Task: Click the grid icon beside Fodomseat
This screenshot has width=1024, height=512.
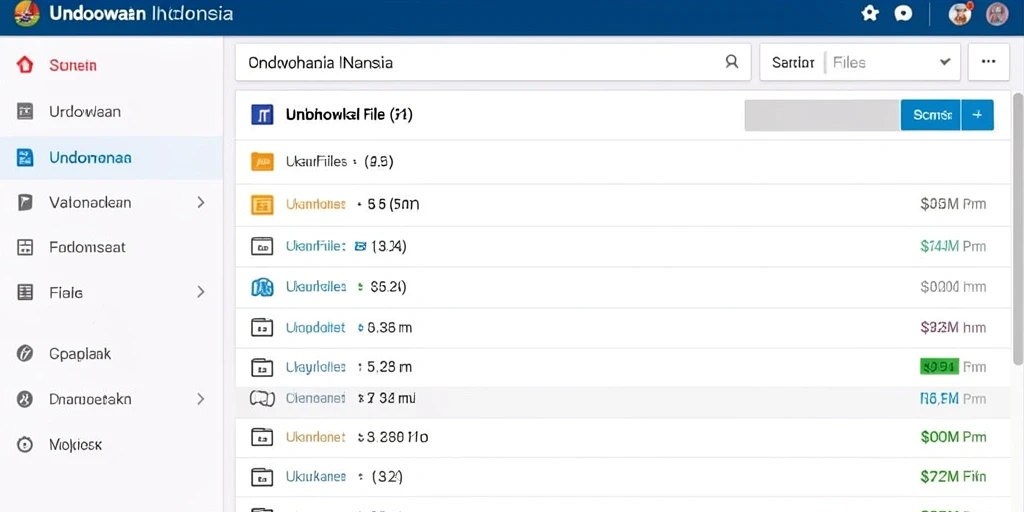Action: 25,247
